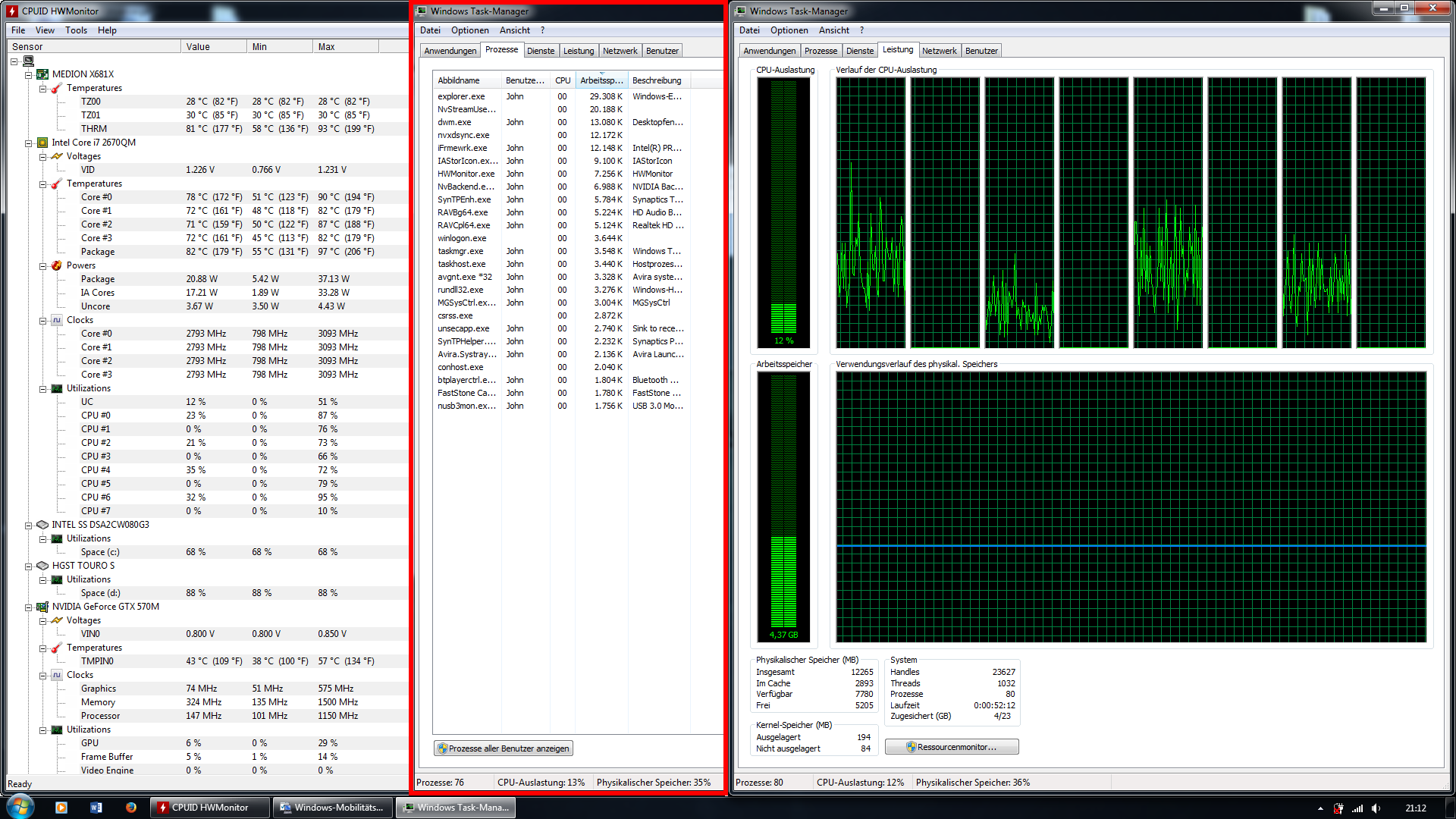The image size is (1456, 819).
Task: Collapse the HGST TOURO S drive node
Action: pyautogui.click(x=29, y=566)
